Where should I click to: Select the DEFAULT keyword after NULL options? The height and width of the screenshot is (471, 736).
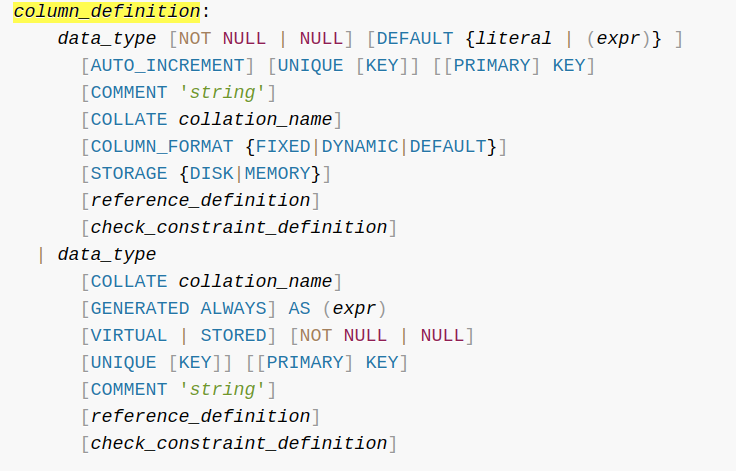coord(415,39)
